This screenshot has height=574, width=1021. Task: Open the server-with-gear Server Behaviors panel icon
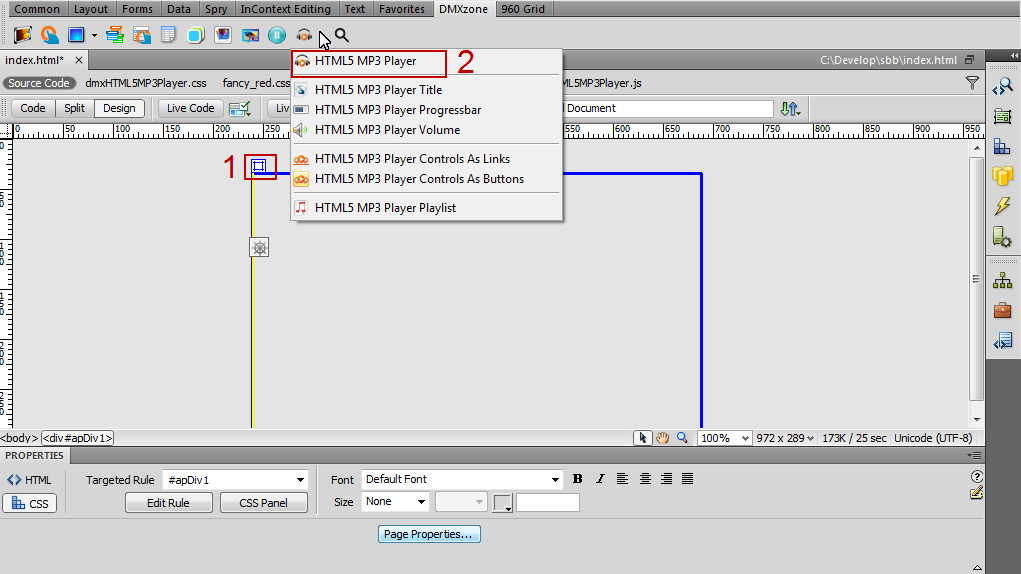click(x=1003, y=236)
